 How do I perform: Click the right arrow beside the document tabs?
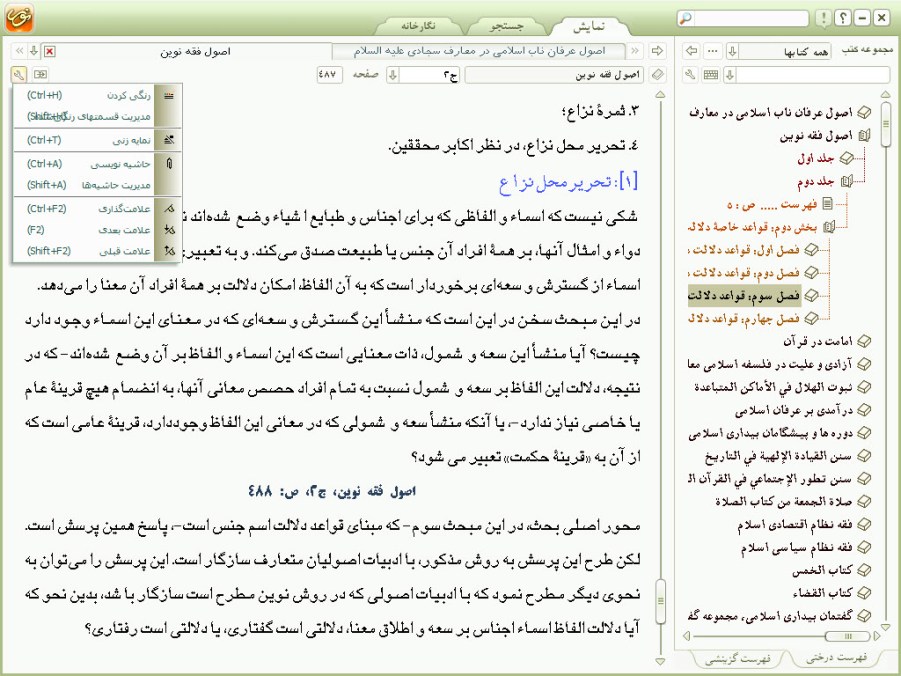click(x=657, y=51)
